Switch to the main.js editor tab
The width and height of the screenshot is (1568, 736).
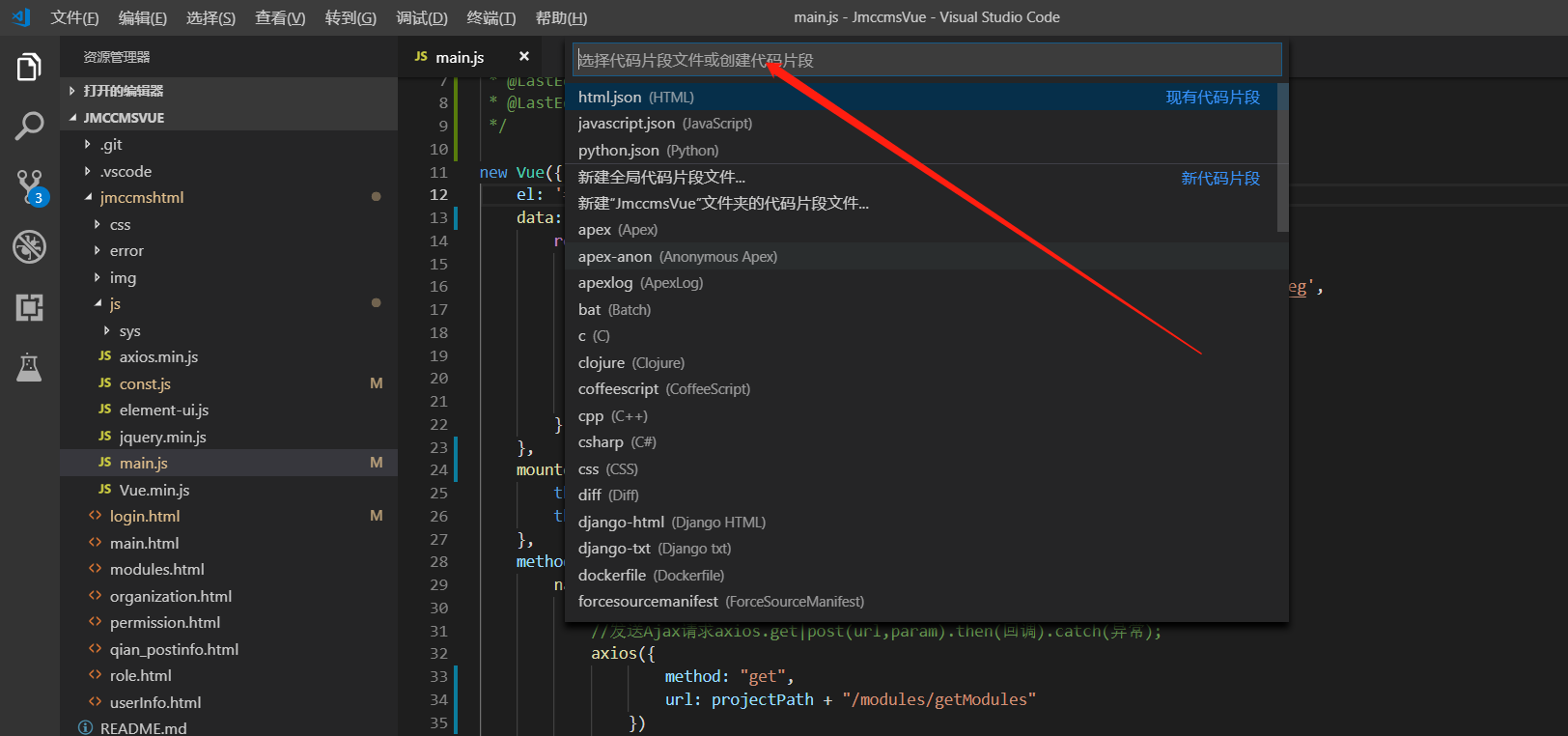point(471,57)
